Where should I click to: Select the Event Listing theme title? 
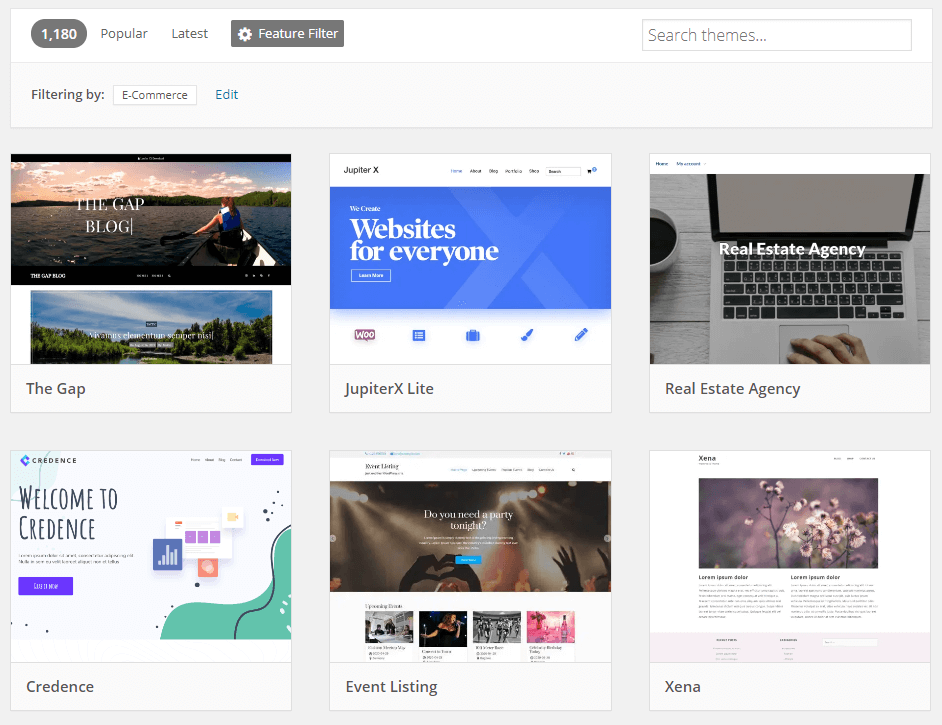[x=391, y=687]
